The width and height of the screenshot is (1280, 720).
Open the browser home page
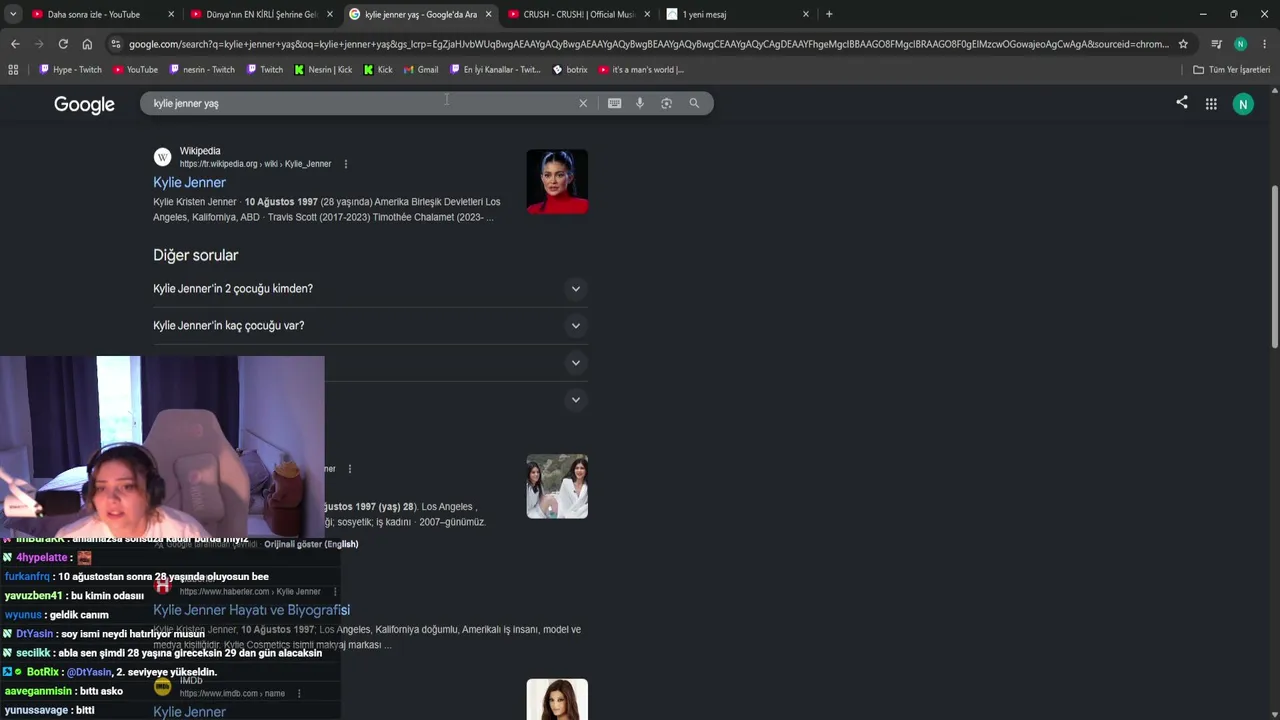(87, 44)
